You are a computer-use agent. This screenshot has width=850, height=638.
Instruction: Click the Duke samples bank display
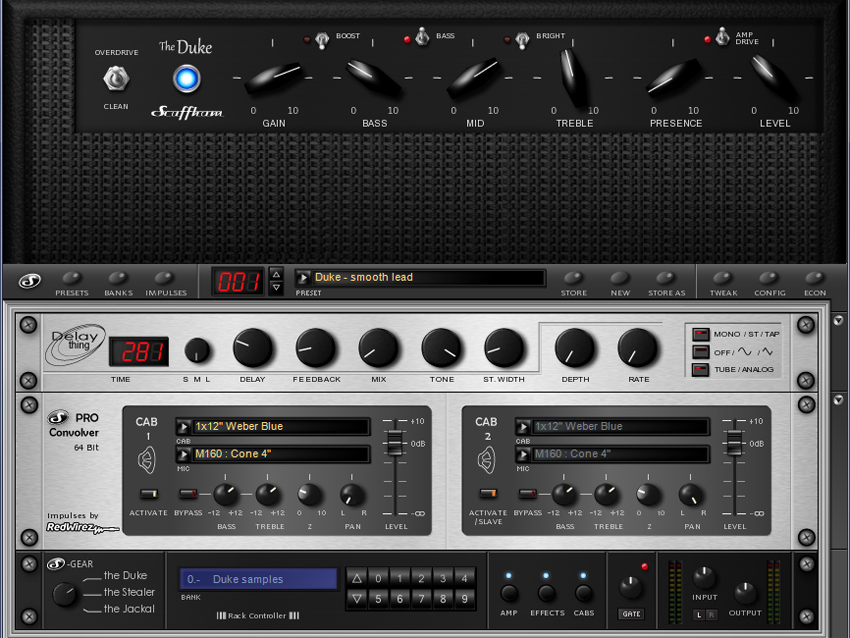click(258, 579)
